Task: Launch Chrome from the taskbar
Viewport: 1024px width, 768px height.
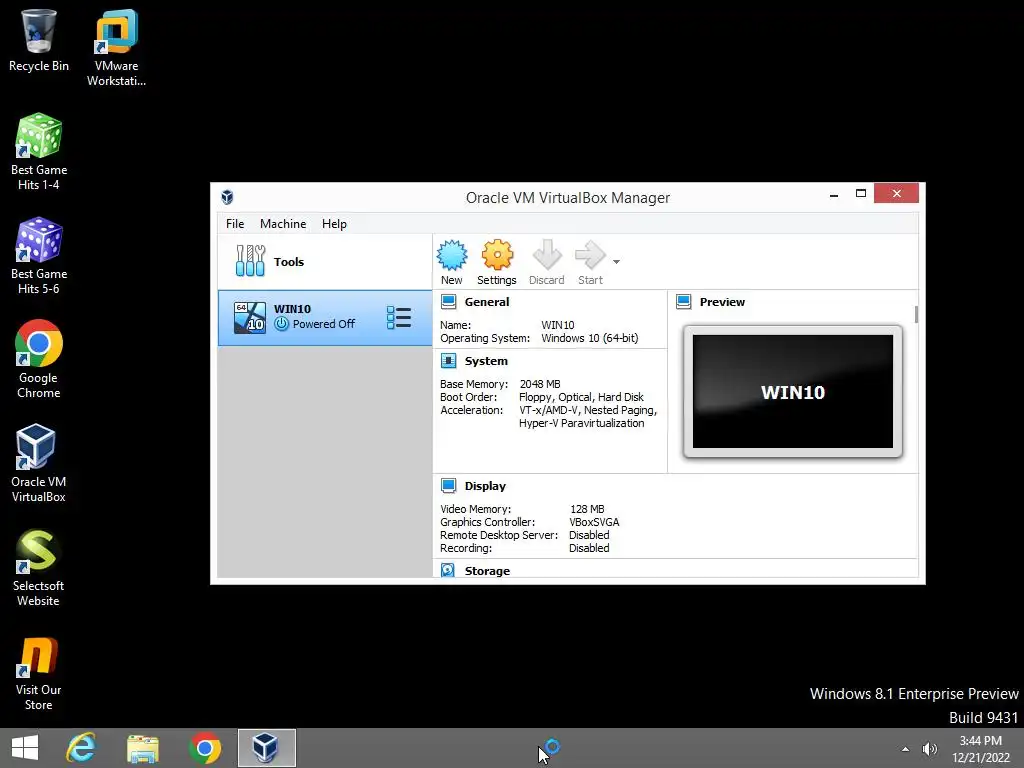Action: (204, 748)
